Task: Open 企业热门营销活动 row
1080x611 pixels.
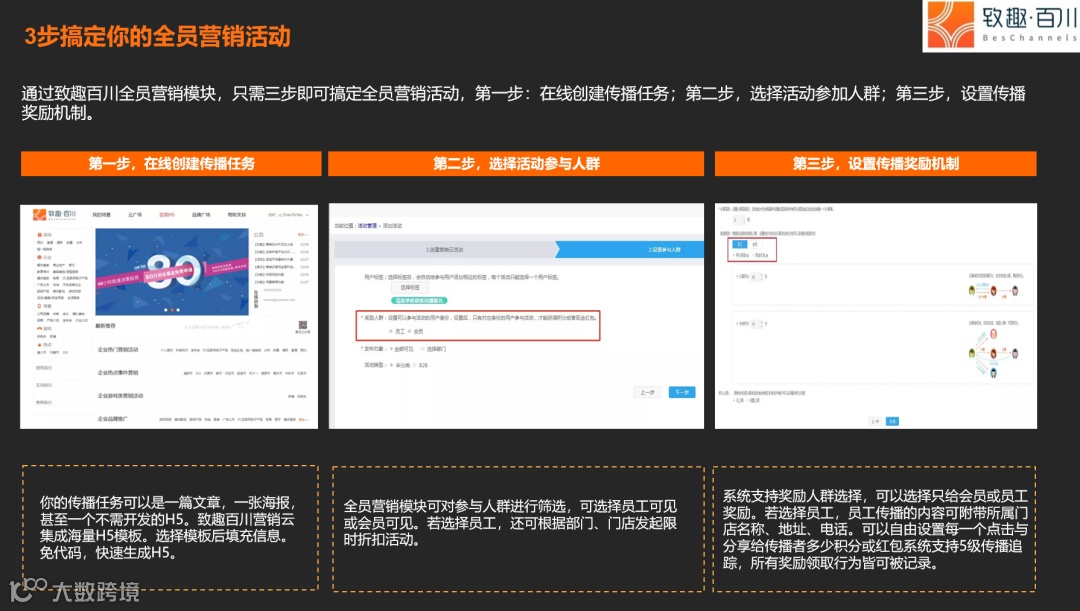Action: (x=202, y=350)
